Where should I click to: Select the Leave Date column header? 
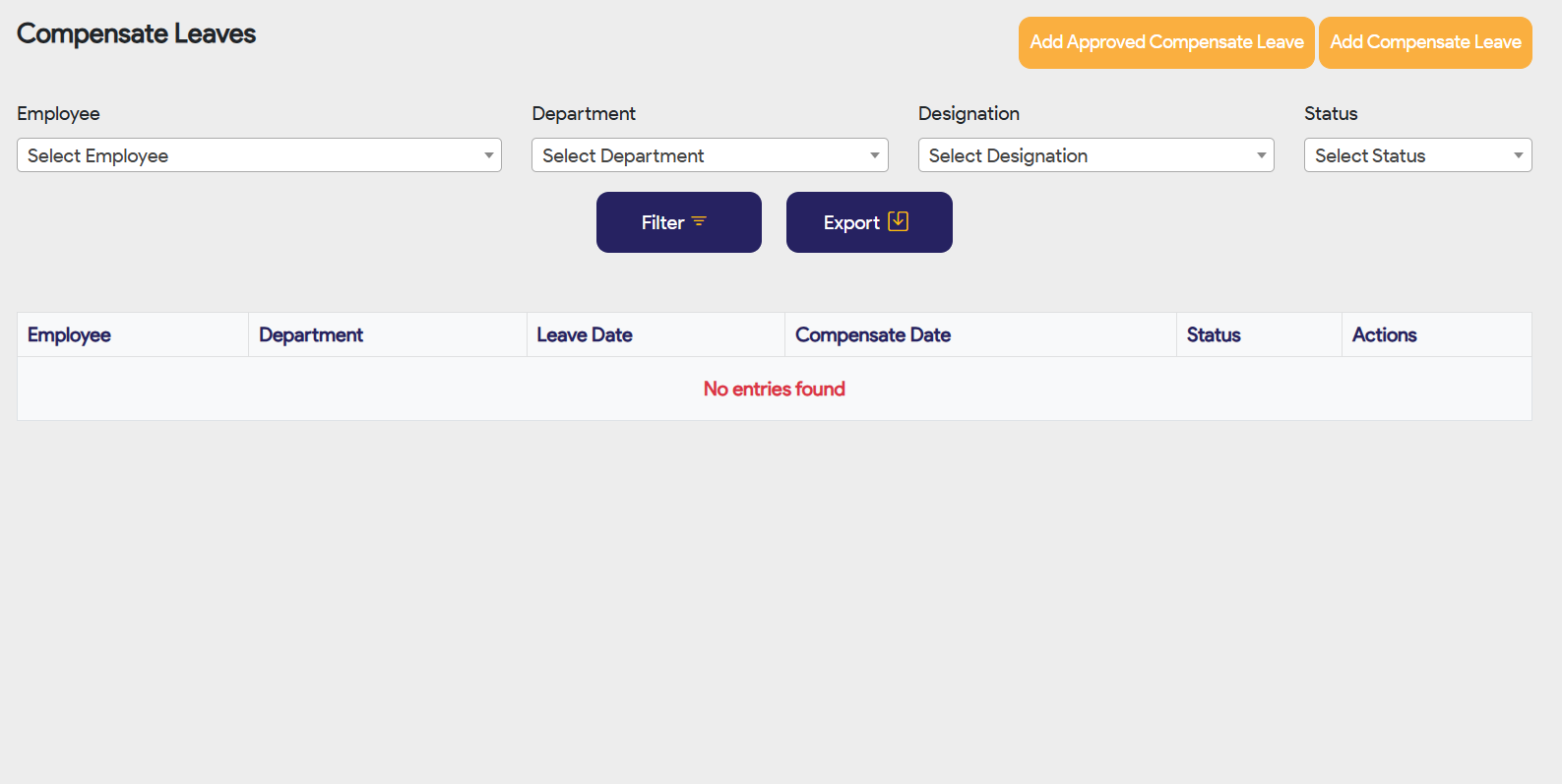(x=585, y=335)
